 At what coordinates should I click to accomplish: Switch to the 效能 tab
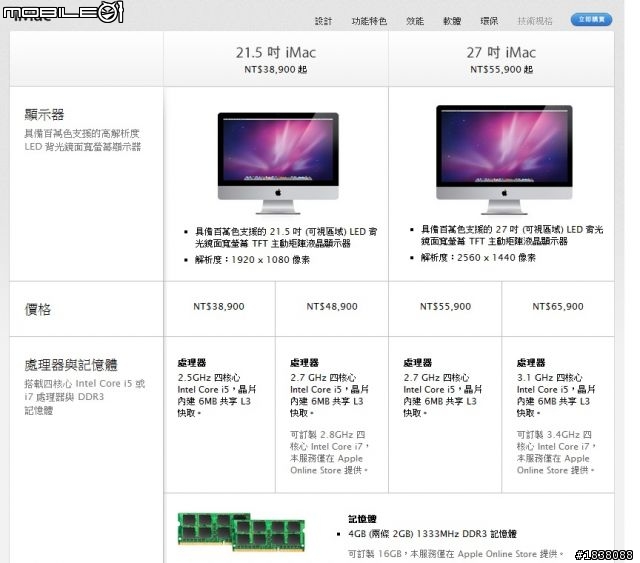[x=415, y=21]
